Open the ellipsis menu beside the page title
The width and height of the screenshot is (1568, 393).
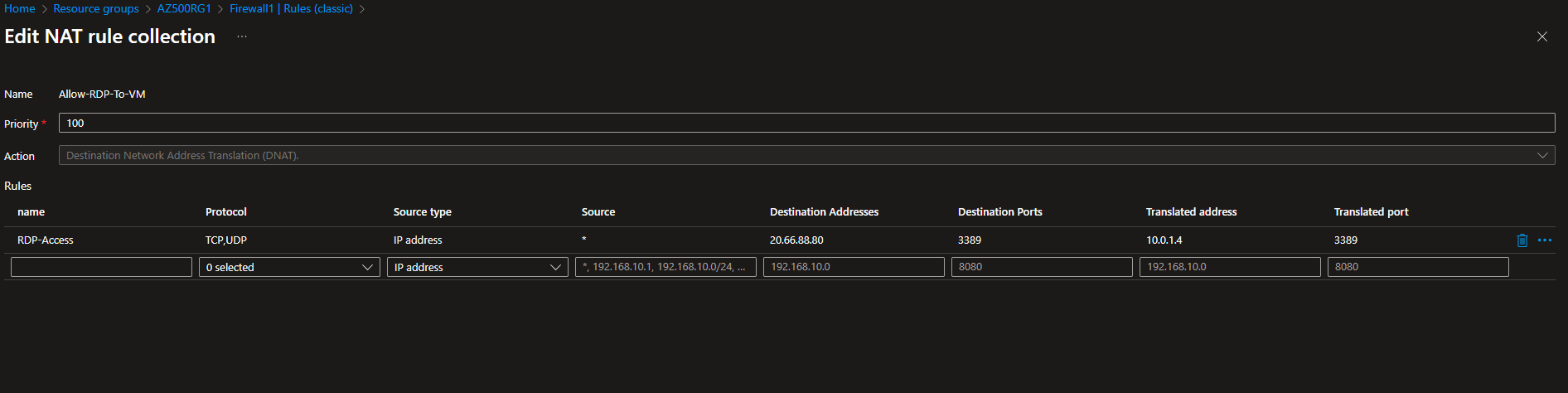242,36
